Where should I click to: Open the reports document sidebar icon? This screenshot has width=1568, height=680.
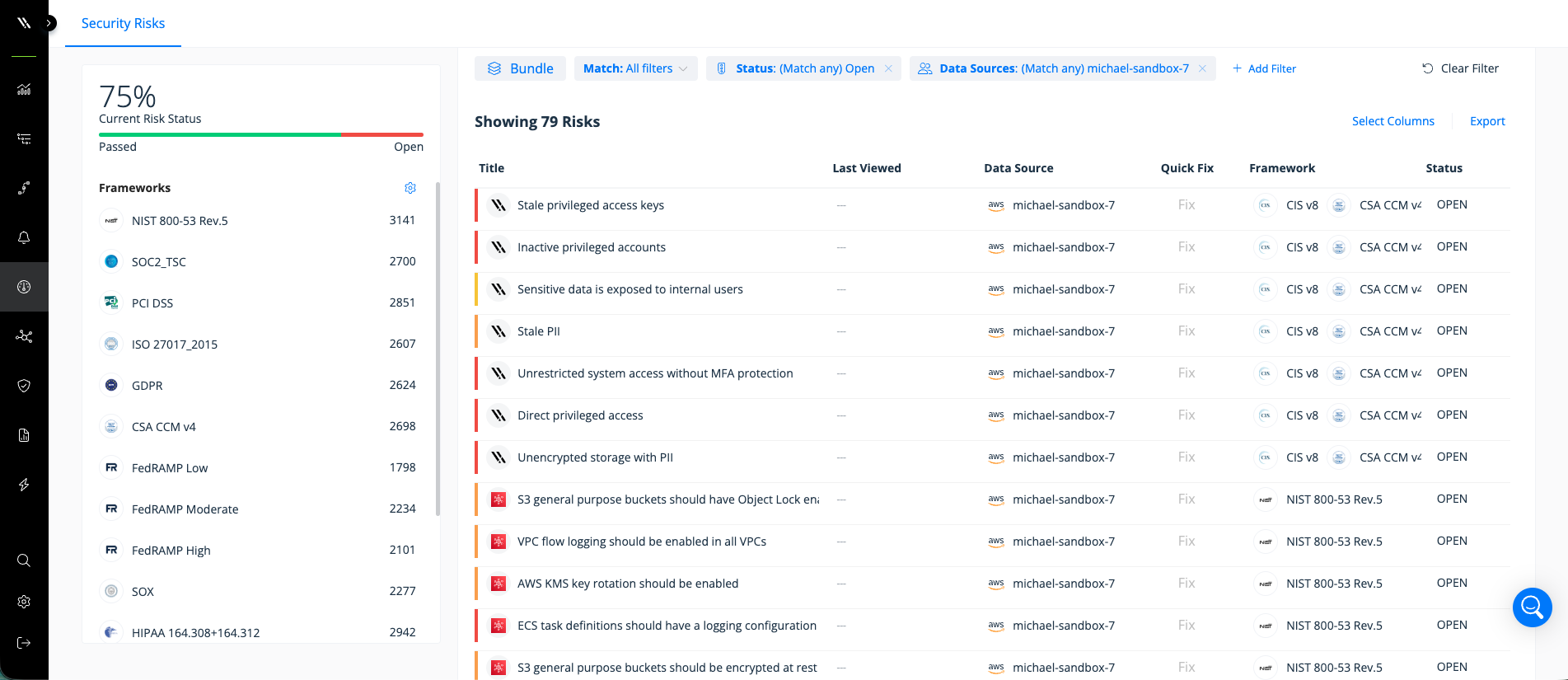(x=24, y=435)
